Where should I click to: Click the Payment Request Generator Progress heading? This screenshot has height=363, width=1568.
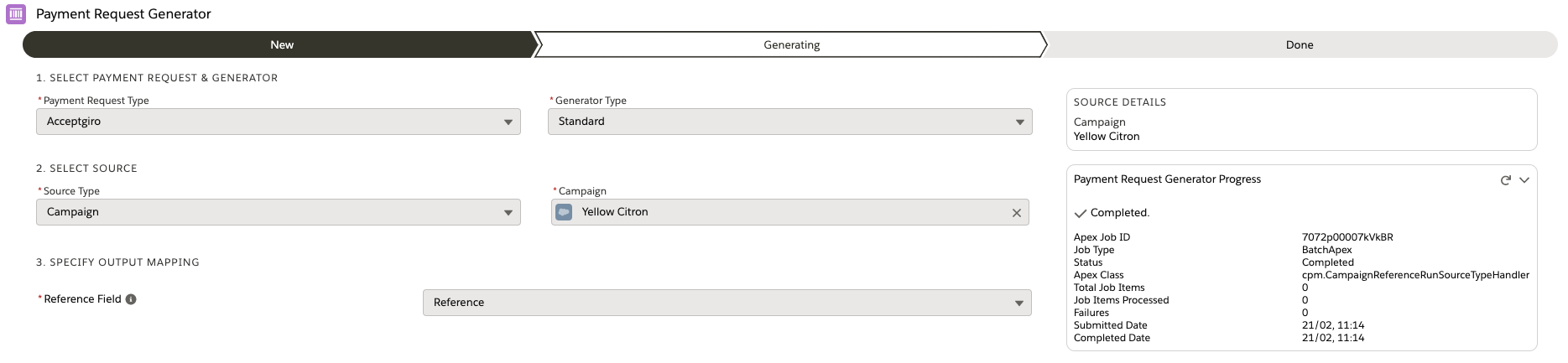(x=1167, y=179)
